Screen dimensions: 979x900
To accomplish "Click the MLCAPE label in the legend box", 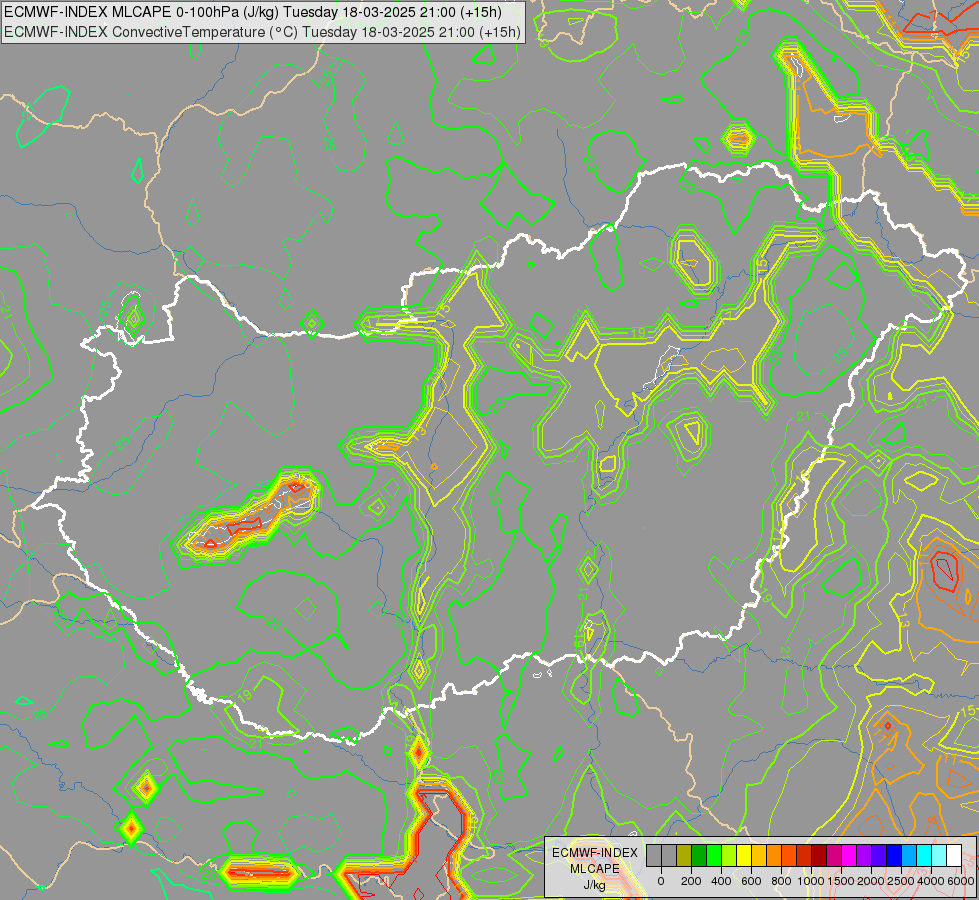I will click(595, 869).
